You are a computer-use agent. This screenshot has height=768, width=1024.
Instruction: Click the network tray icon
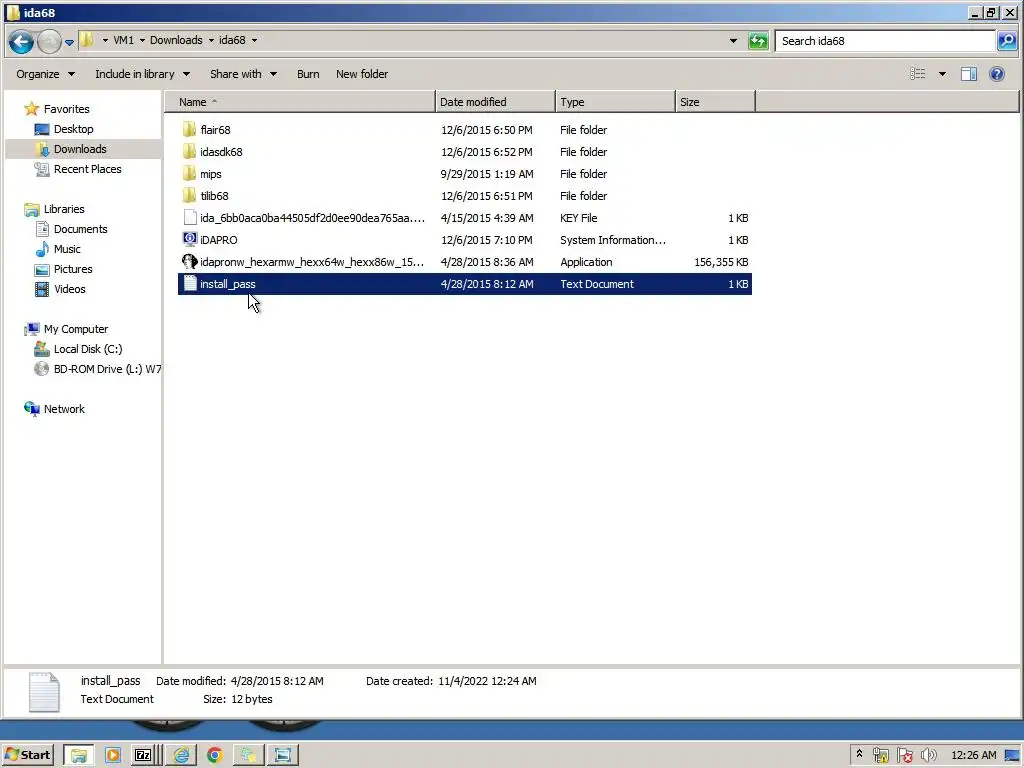[880, 755]
